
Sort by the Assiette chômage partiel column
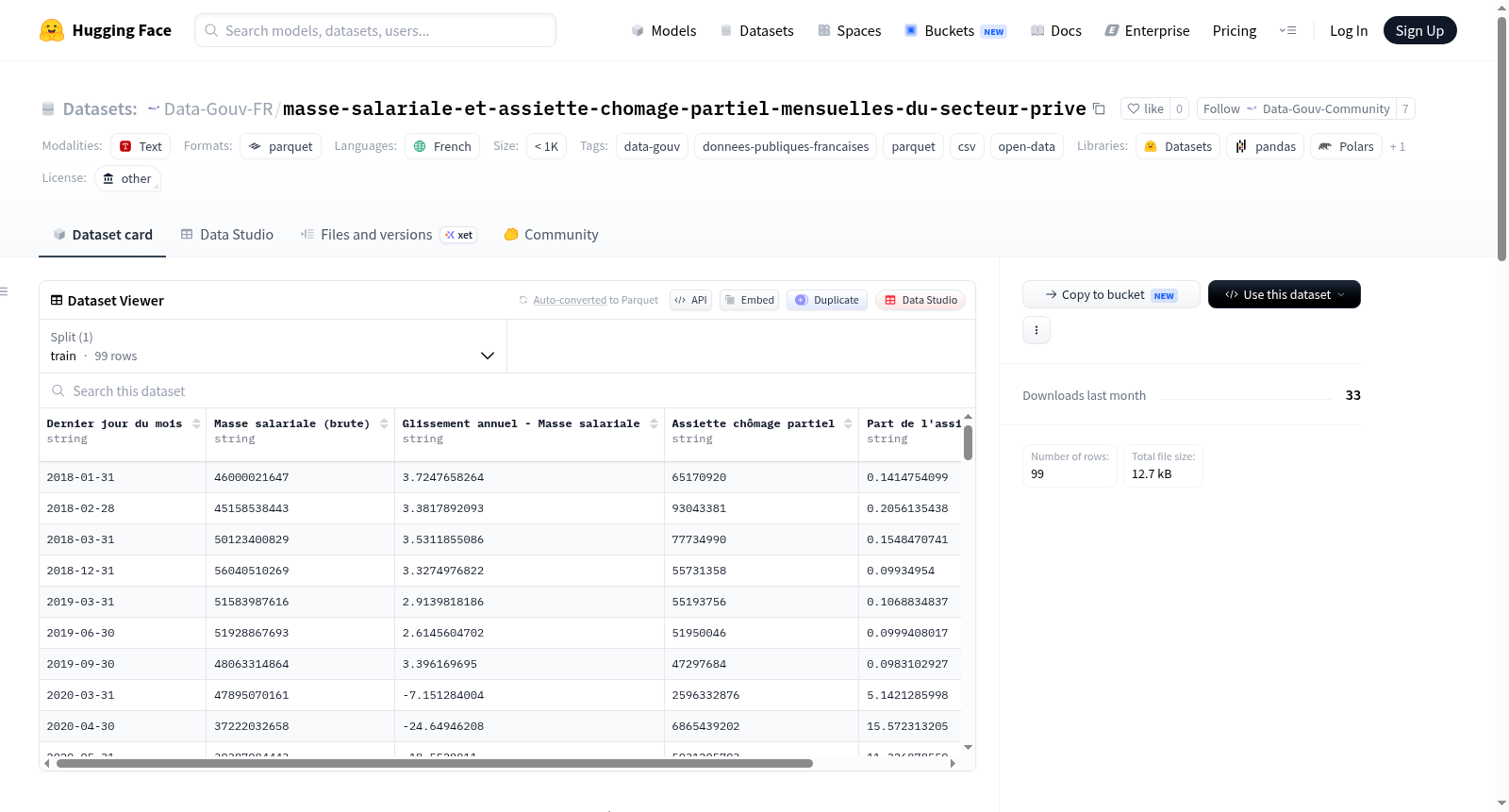coord(848,423)
